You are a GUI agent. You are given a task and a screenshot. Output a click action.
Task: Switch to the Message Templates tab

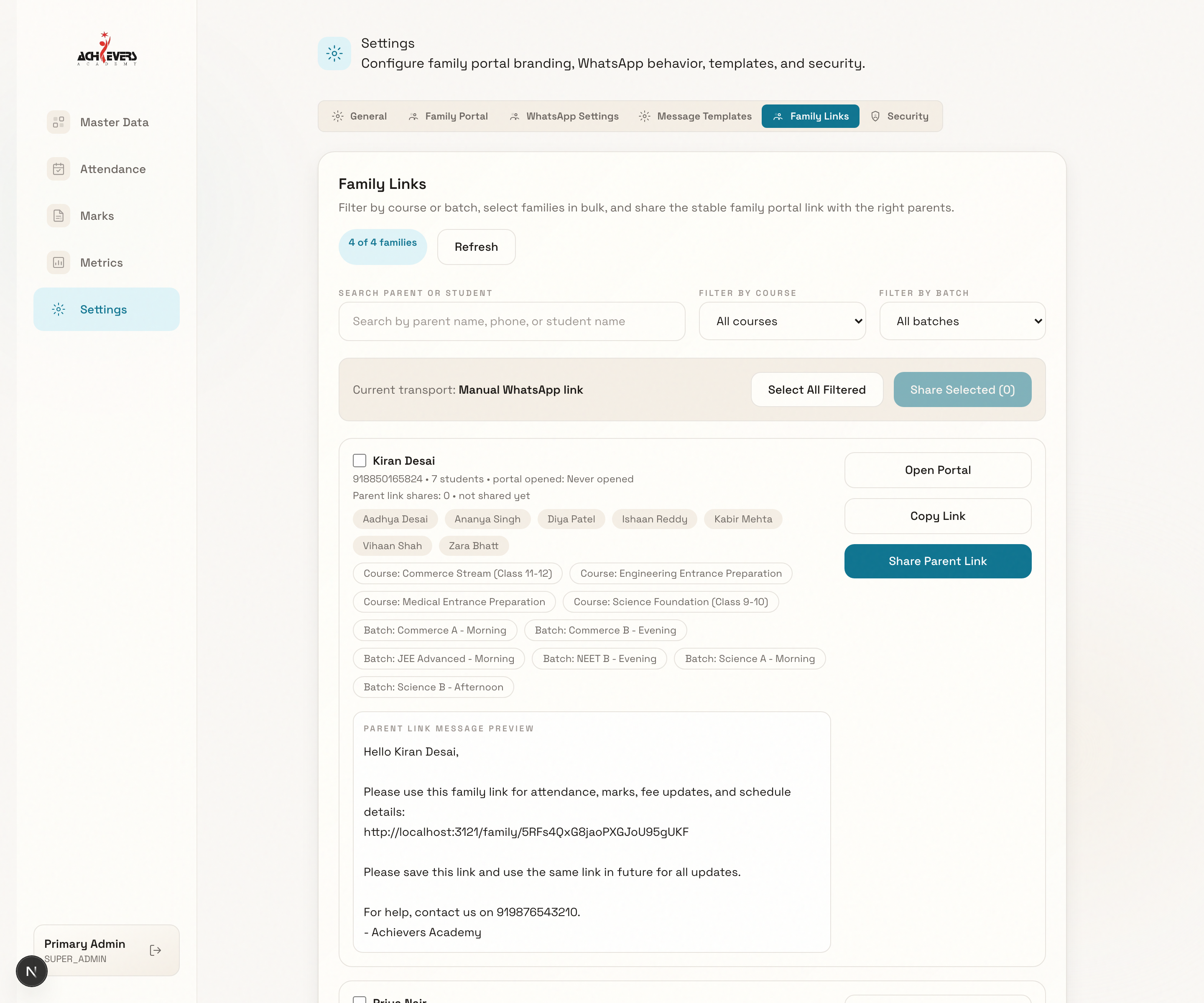click(x=696, y=116)
